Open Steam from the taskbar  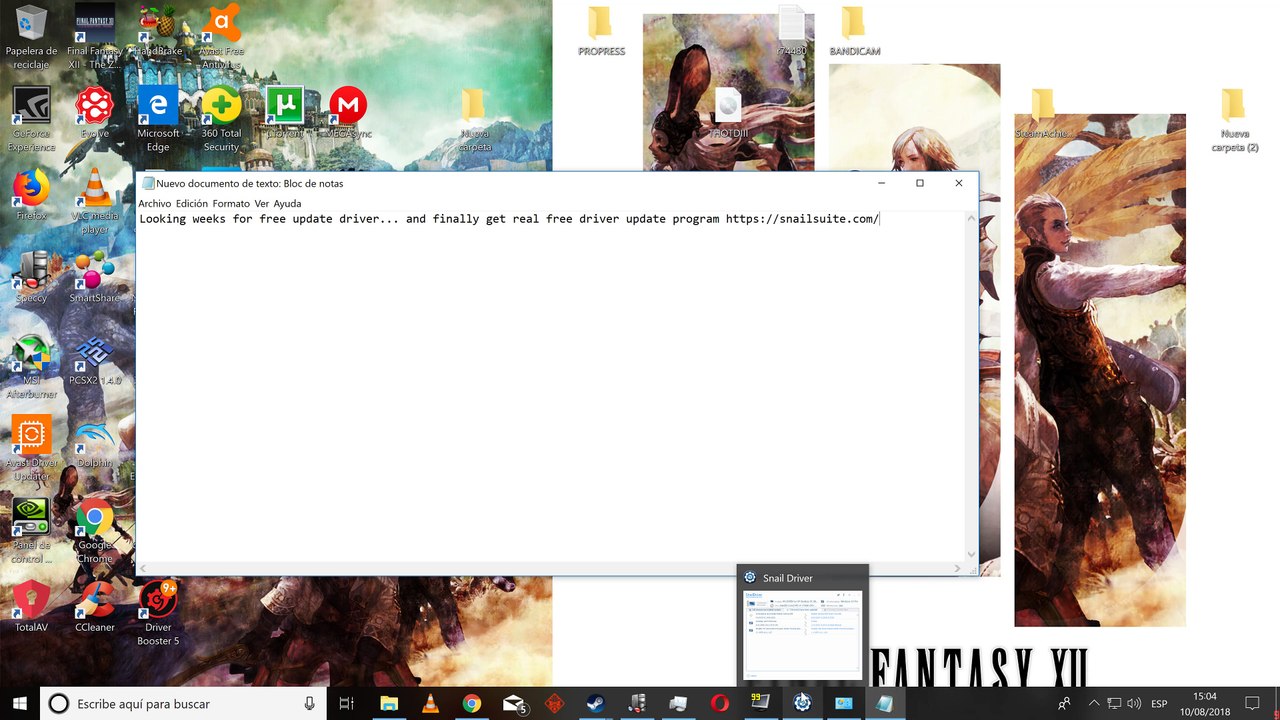(x=595, y=703)
